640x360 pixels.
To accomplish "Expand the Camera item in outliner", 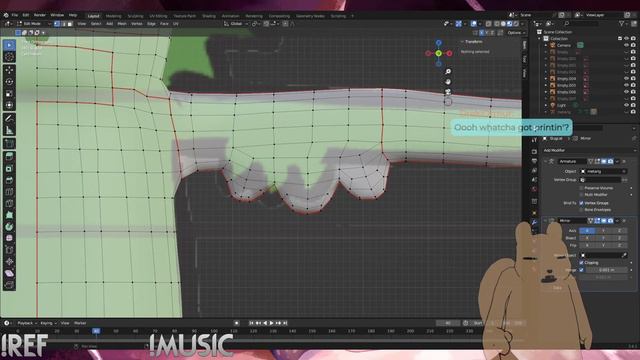I will tap(546, 45).
